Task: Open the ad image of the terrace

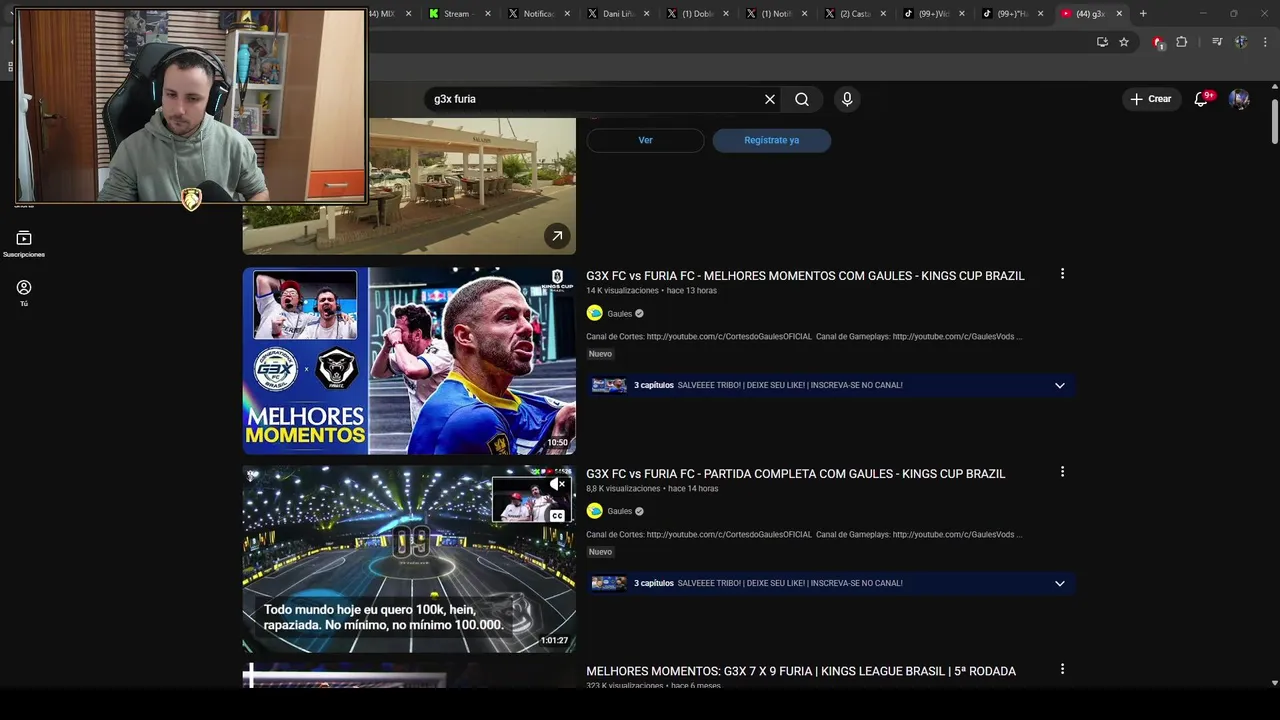Action: tap(409, 186)
